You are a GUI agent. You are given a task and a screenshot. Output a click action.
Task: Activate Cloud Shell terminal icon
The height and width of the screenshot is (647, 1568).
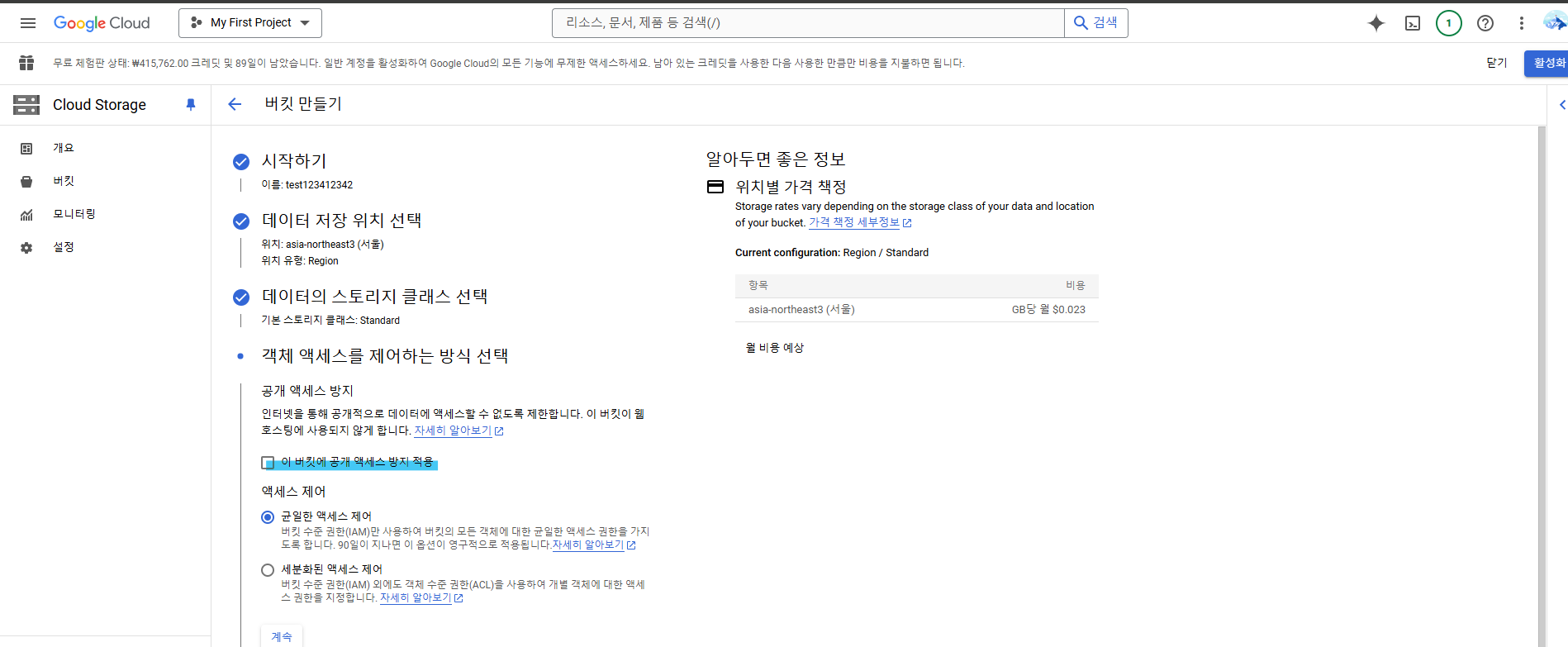[x=1413, y=23]
